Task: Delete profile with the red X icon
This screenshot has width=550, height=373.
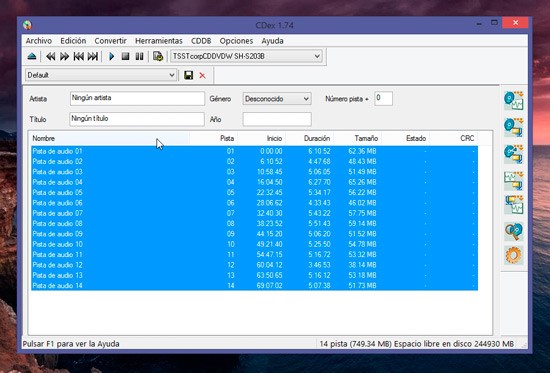Action: tap(202, 75)
